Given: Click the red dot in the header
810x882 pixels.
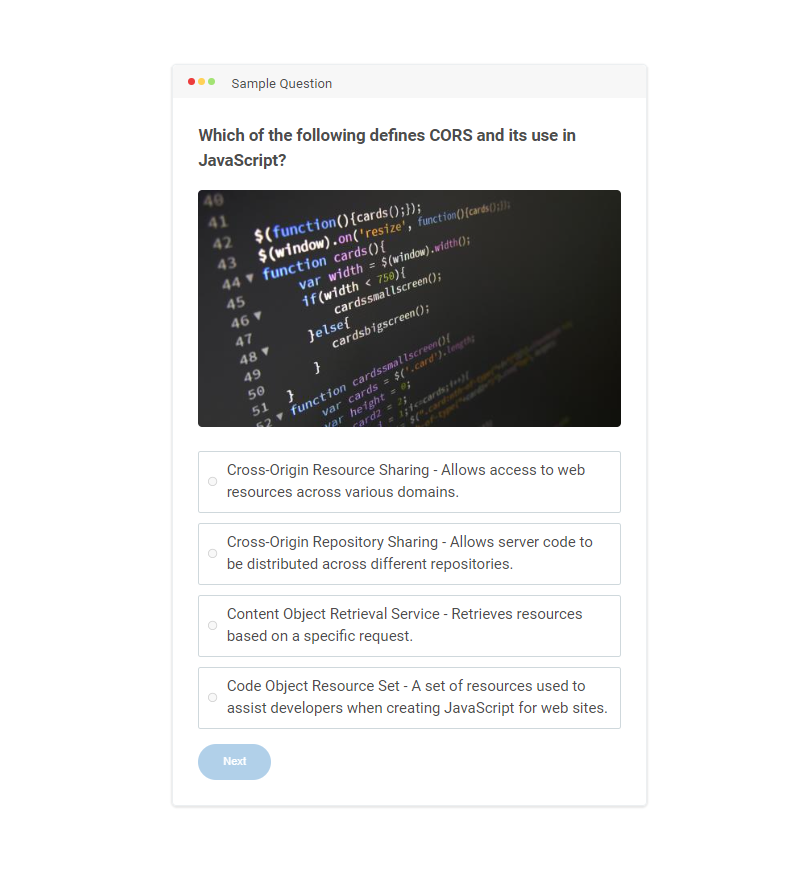Looking at the screenshot, I should coord(191,82).
